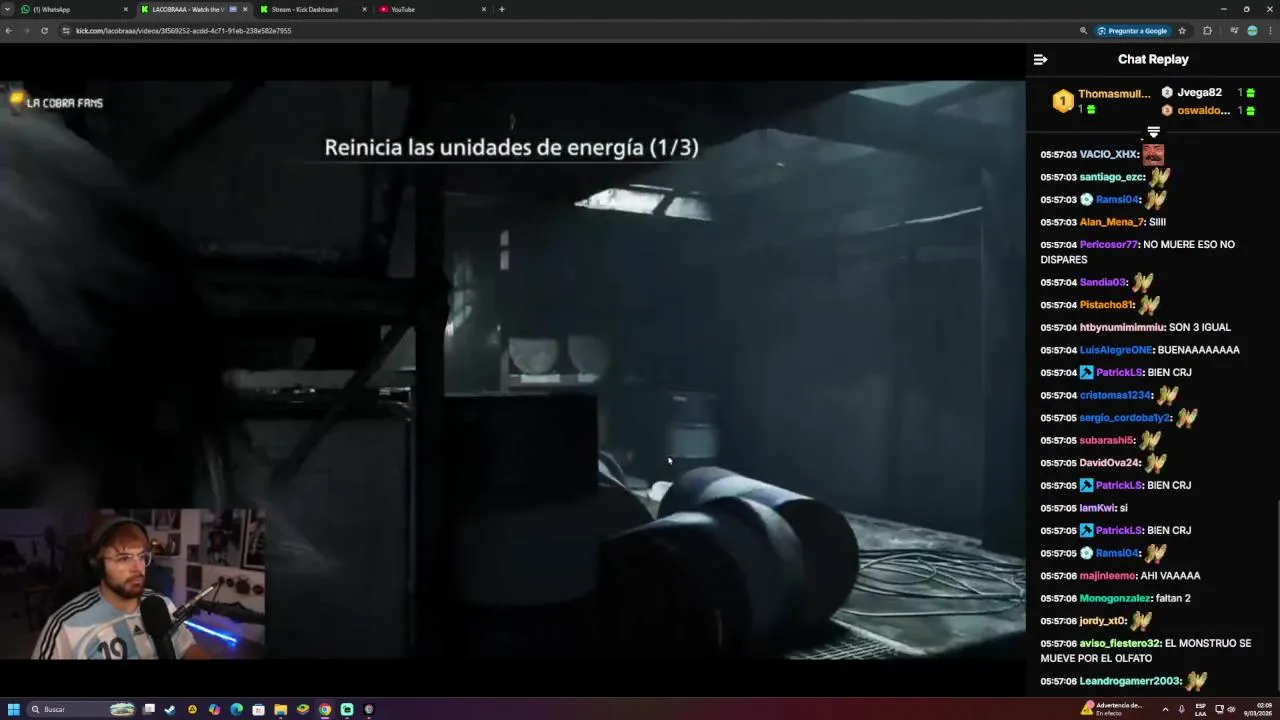Open oswaldo... in the gift leaderboard
Image resolution: width=1280 pixels, height=720 pixels.
(1203, 110)
